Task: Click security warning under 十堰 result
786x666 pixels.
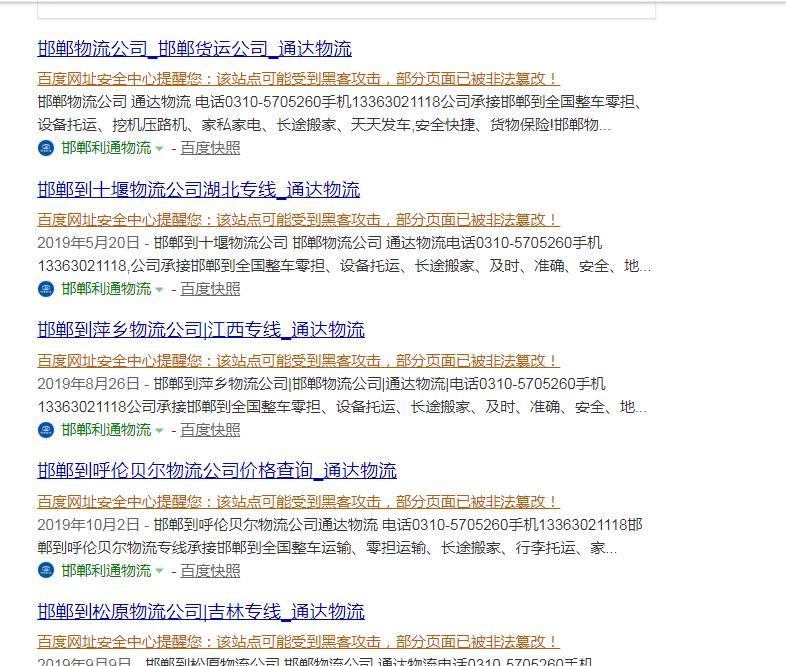Action: tap(298, 219)
